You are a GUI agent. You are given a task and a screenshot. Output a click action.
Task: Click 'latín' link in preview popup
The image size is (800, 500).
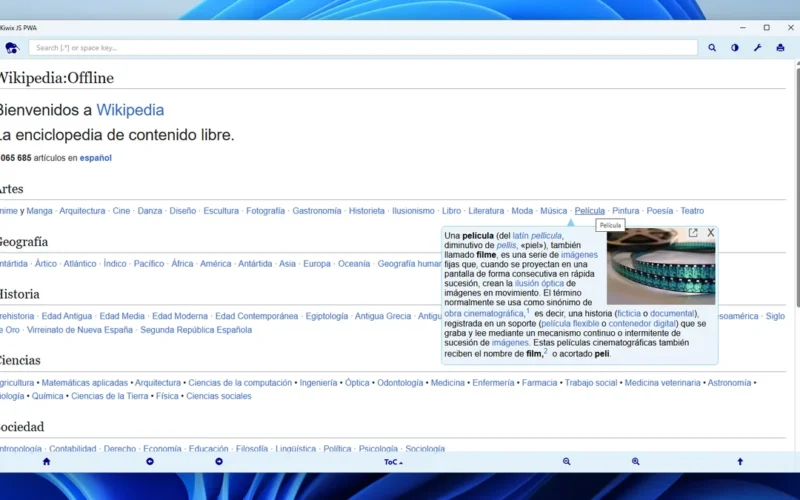(520, 236)
